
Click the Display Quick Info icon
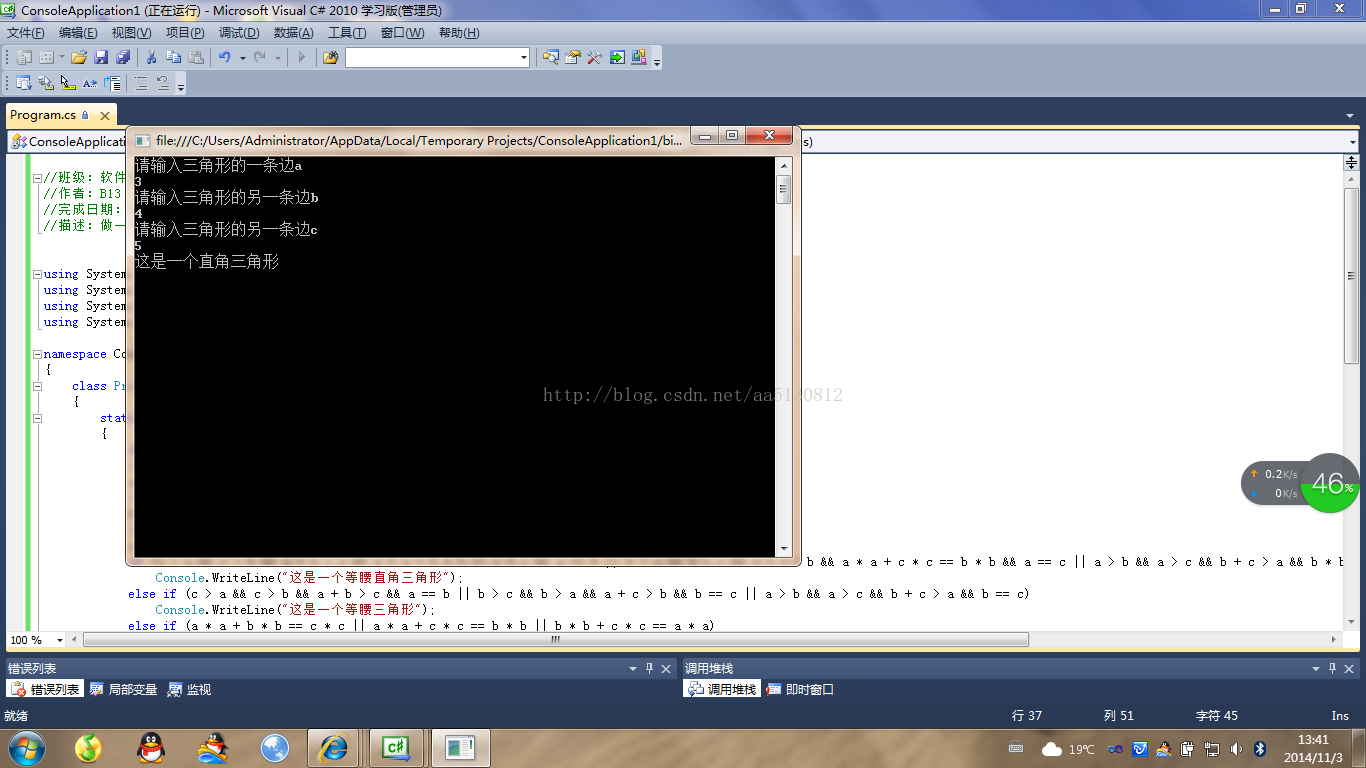pos(68,84)
